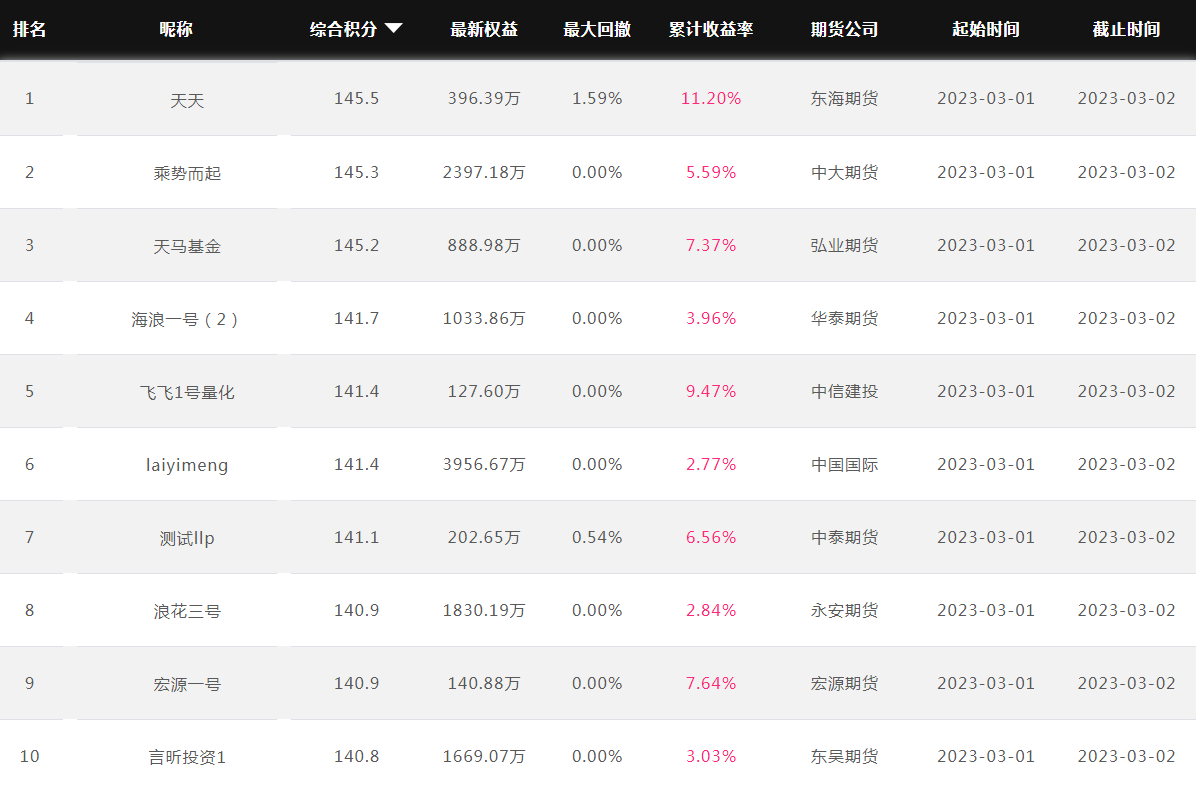Click equity value 2397.18万
The width and height of the screenshot is (1196, 790).
point(484,172)
